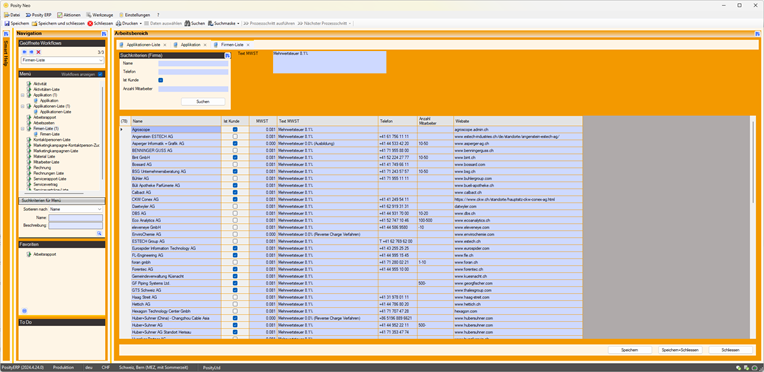Toggle Ist Kunde checkbox for Angenstein ESTECH AG
This screenshot has height=372, width=764.
pyautogui.click(x=235, y=137)
